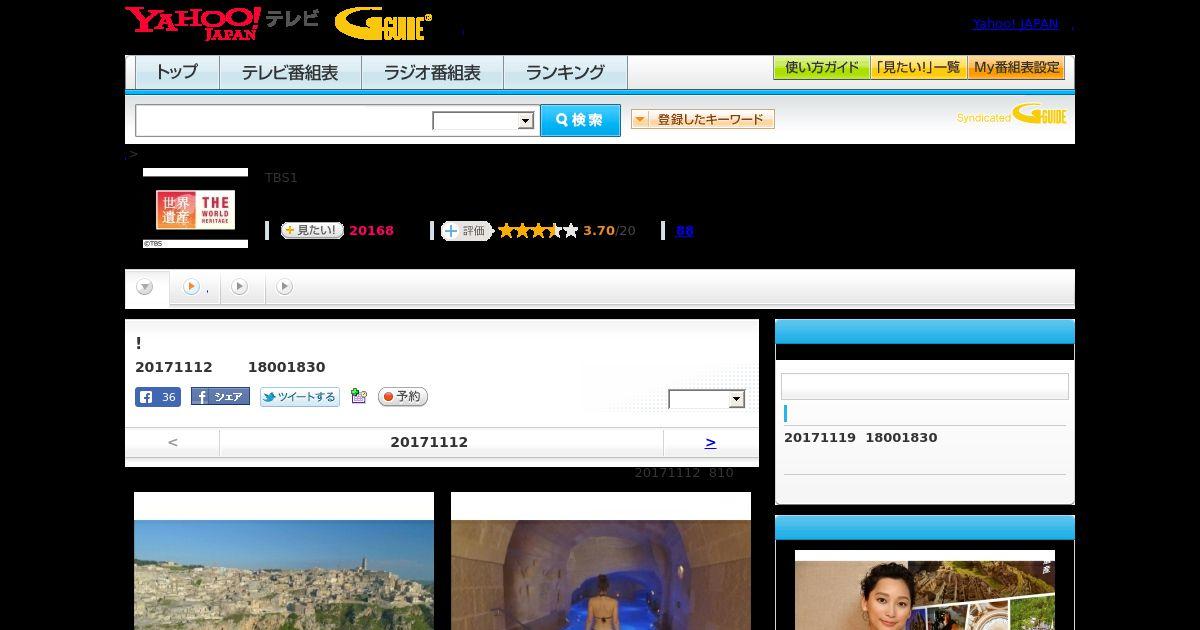Open the 「見たい!」一覧 list
This screenshot has width=1200, height=630.
pos(919,68)
